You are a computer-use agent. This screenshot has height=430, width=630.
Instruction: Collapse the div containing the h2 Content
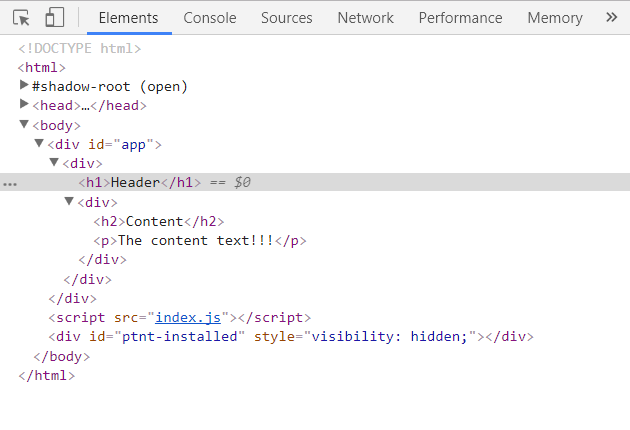click(69, 201)
